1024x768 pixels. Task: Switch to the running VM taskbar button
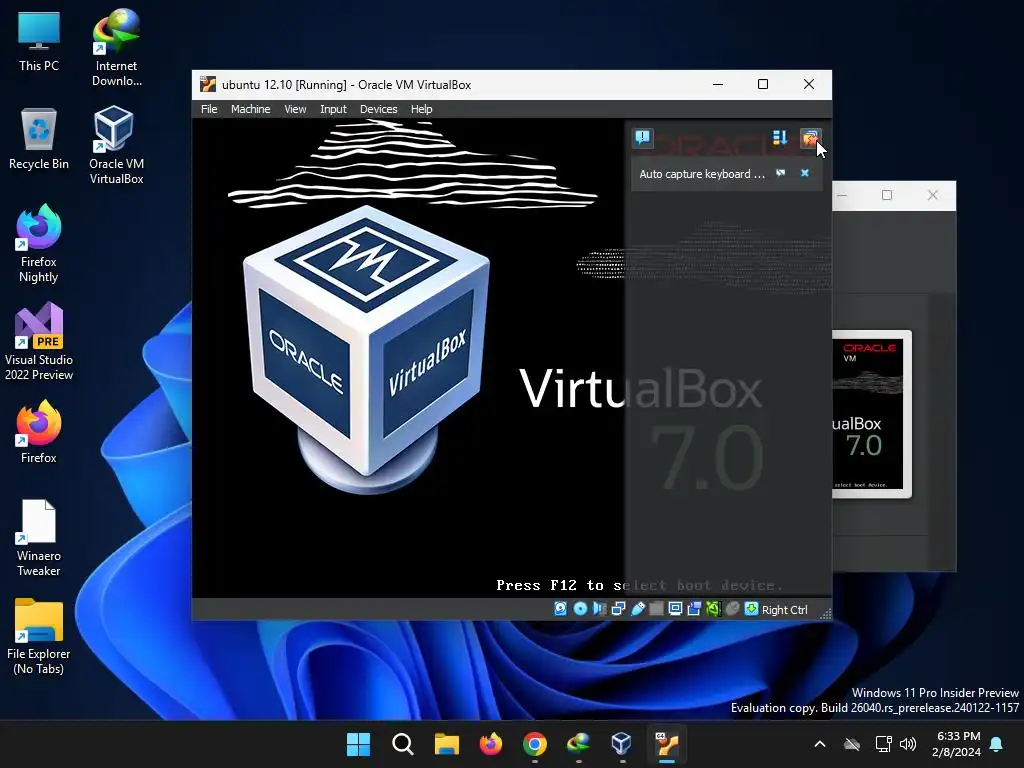667,744
